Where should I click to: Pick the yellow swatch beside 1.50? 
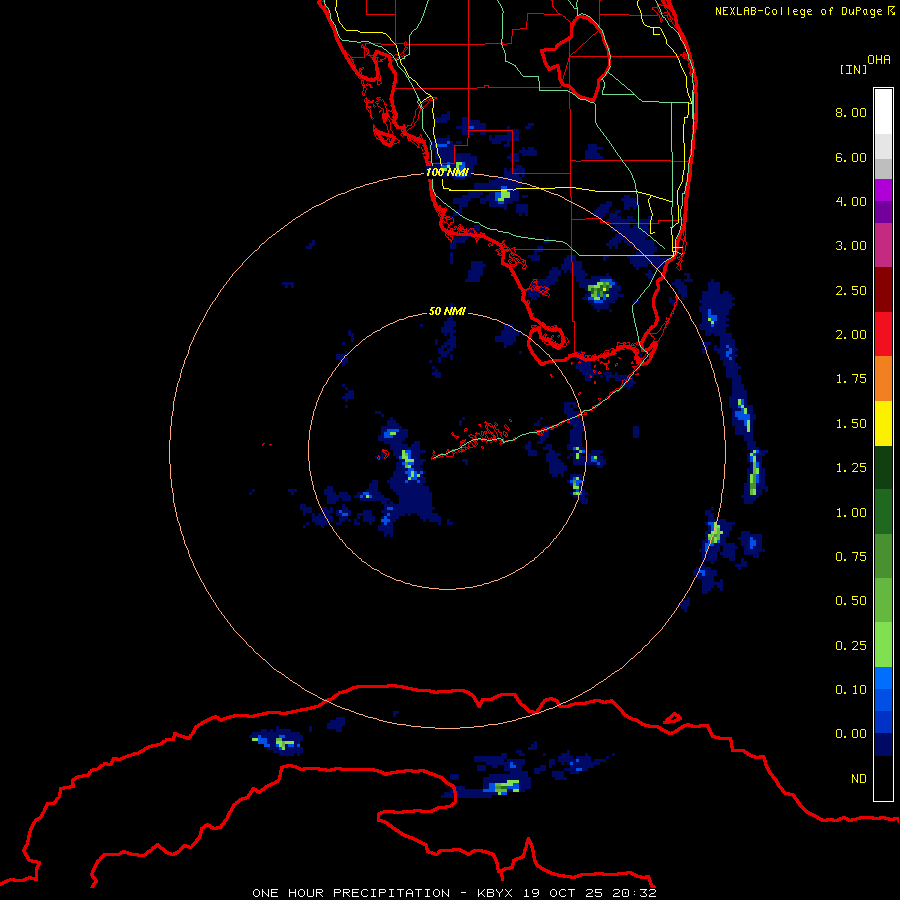(x=883, y=423)
